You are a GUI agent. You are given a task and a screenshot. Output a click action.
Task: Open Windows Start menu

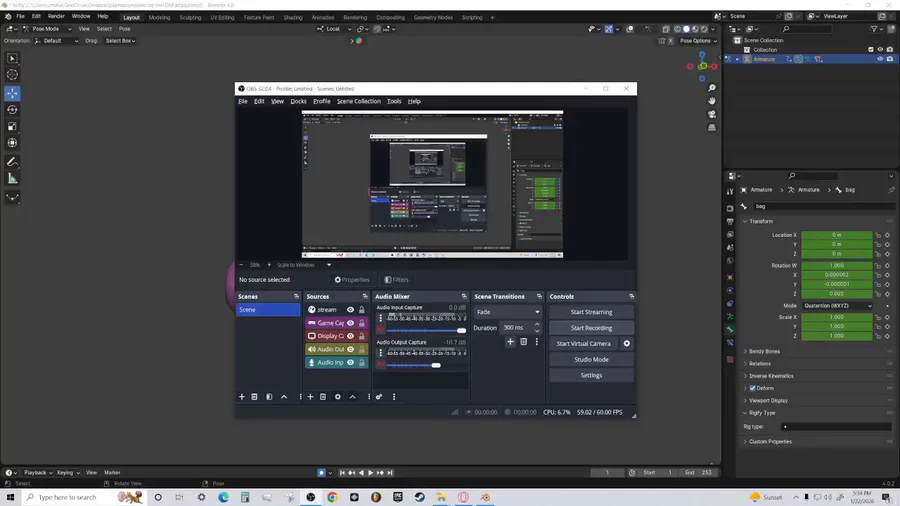tap(10, 497)
